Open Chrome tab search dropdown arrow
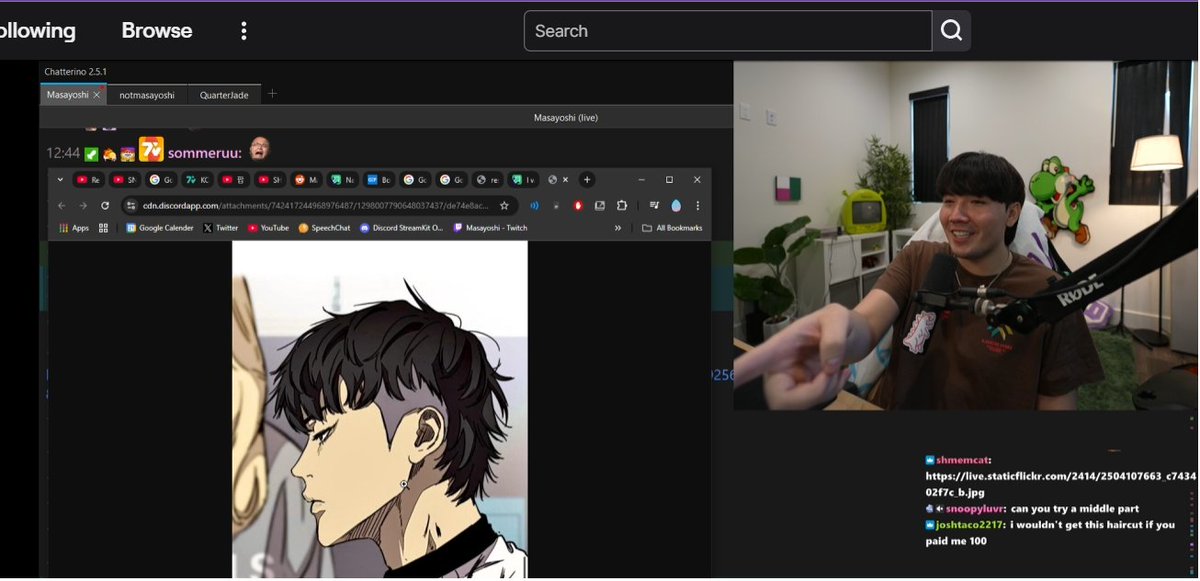This screenshot has width=1200, height=581. pos(61,180)
